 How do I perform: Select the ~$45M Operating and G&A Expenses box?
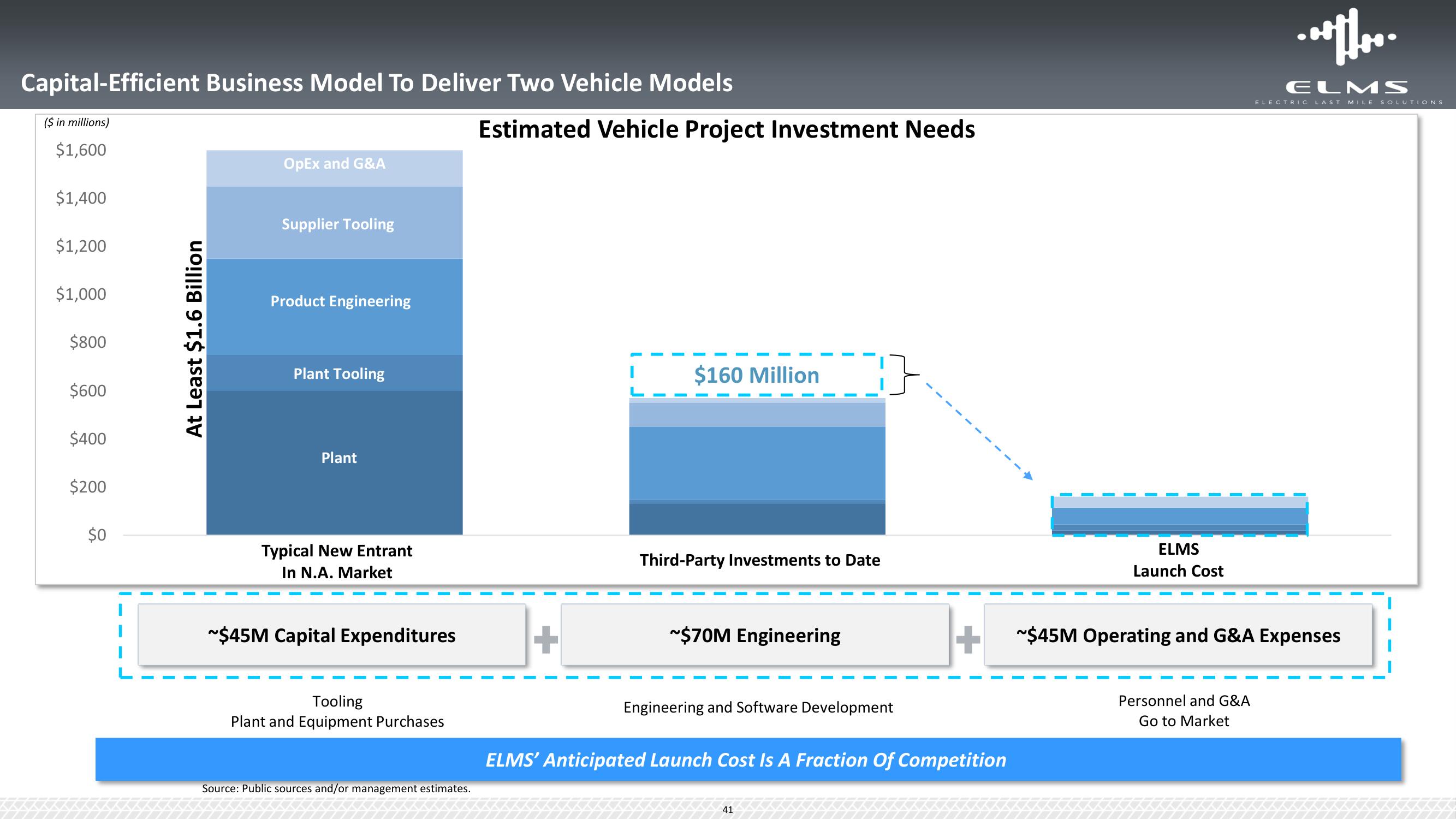click(1178, 635)
